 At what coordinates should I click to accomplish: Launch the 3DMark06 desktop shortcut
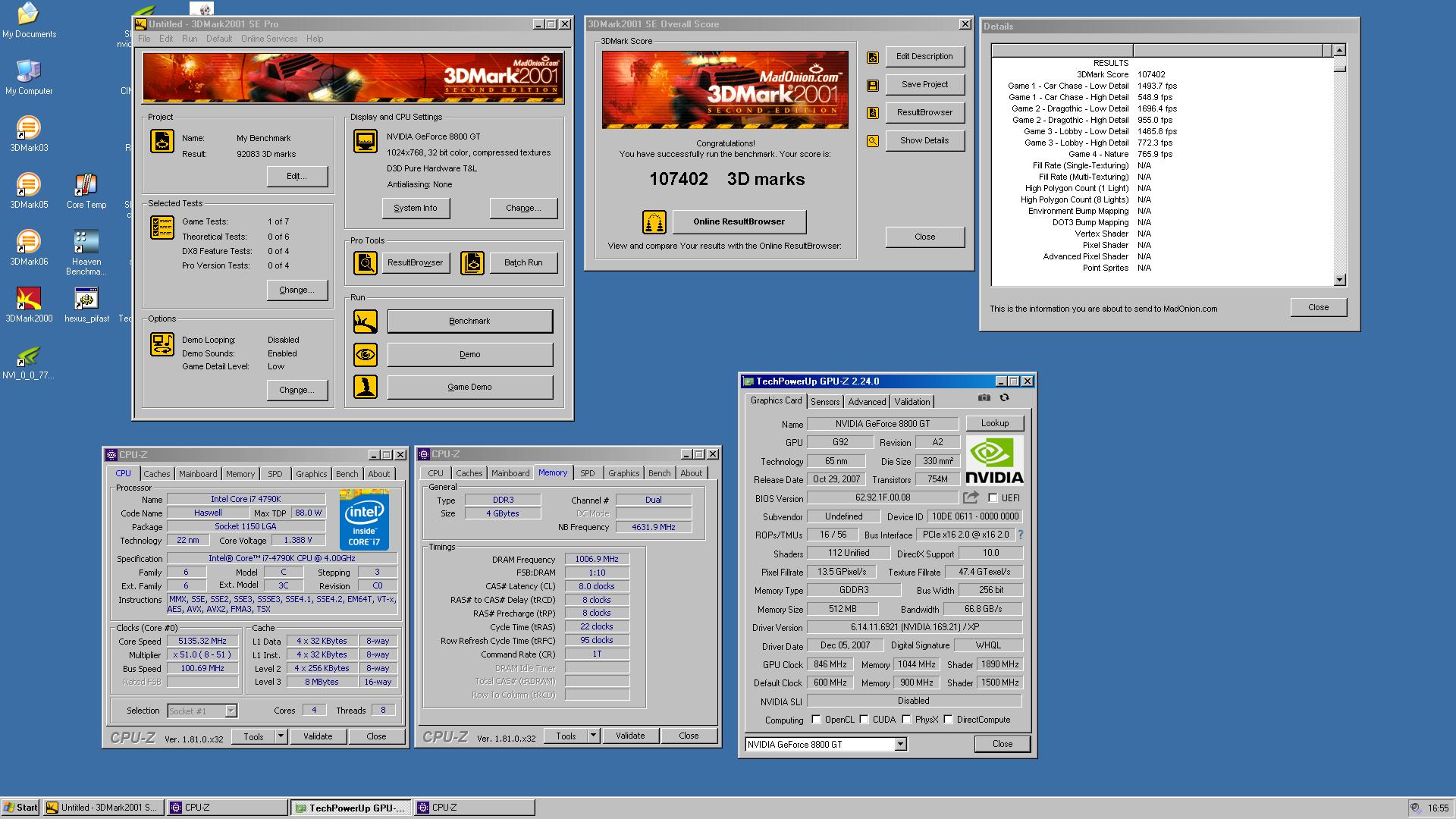[x=29, y=247]
